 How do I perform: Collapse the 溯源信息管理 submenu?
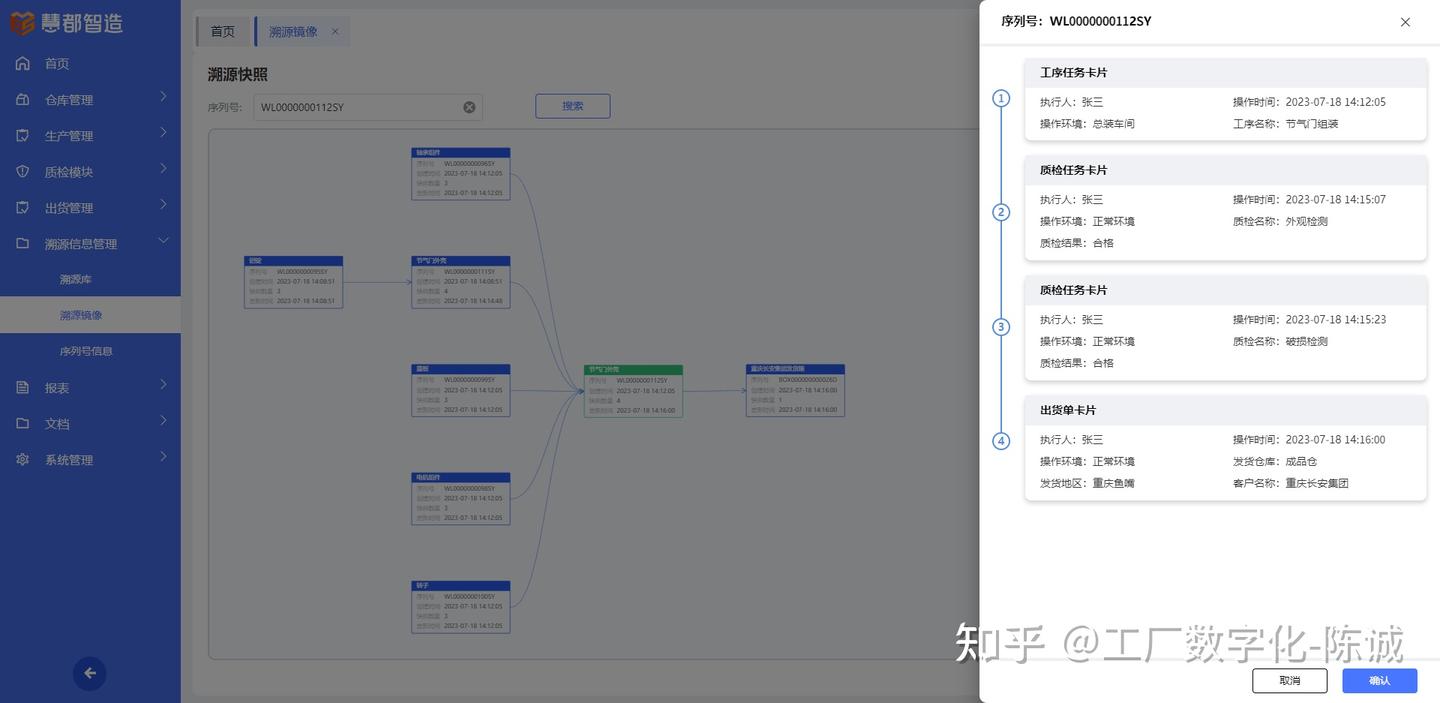(x=160, y=240)
